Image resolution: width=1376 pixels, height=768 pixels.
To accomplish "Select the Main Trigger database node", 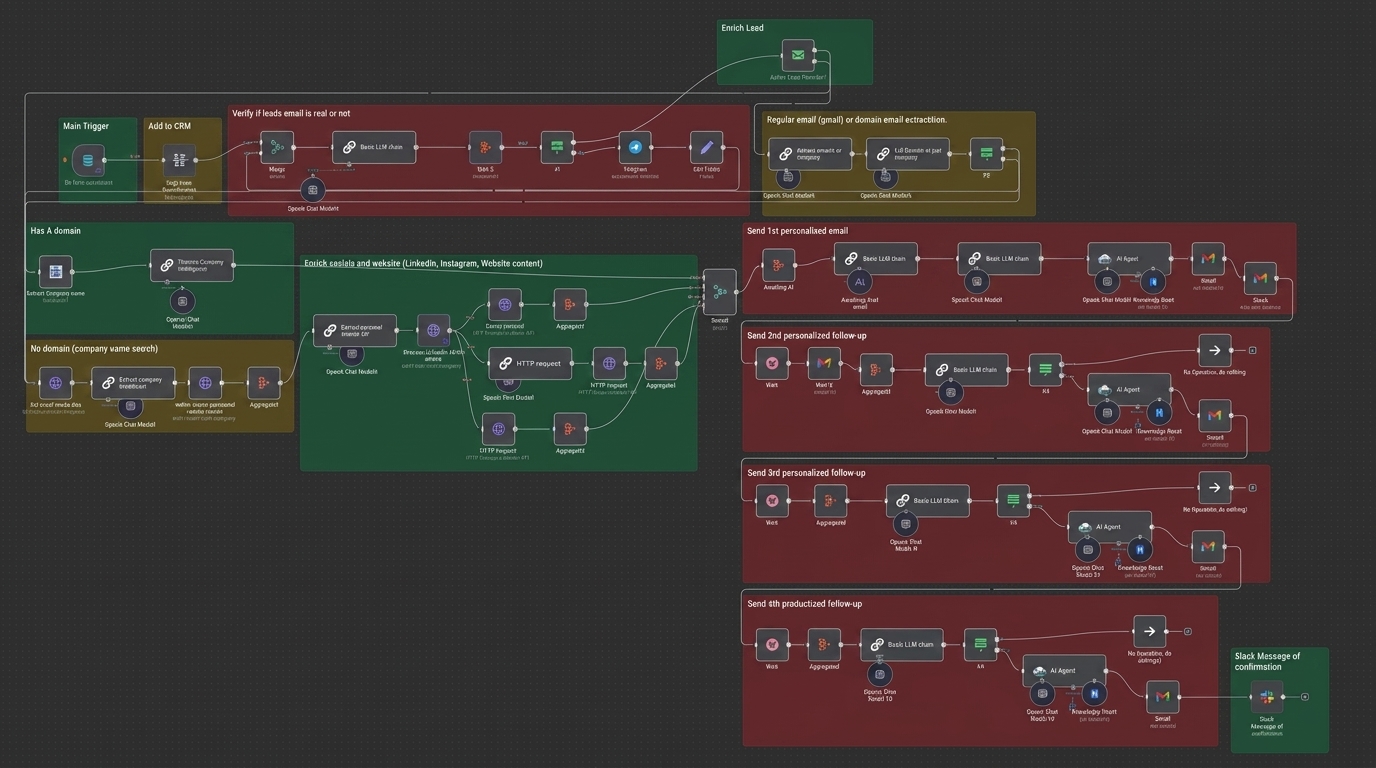I will coord(88,160).
